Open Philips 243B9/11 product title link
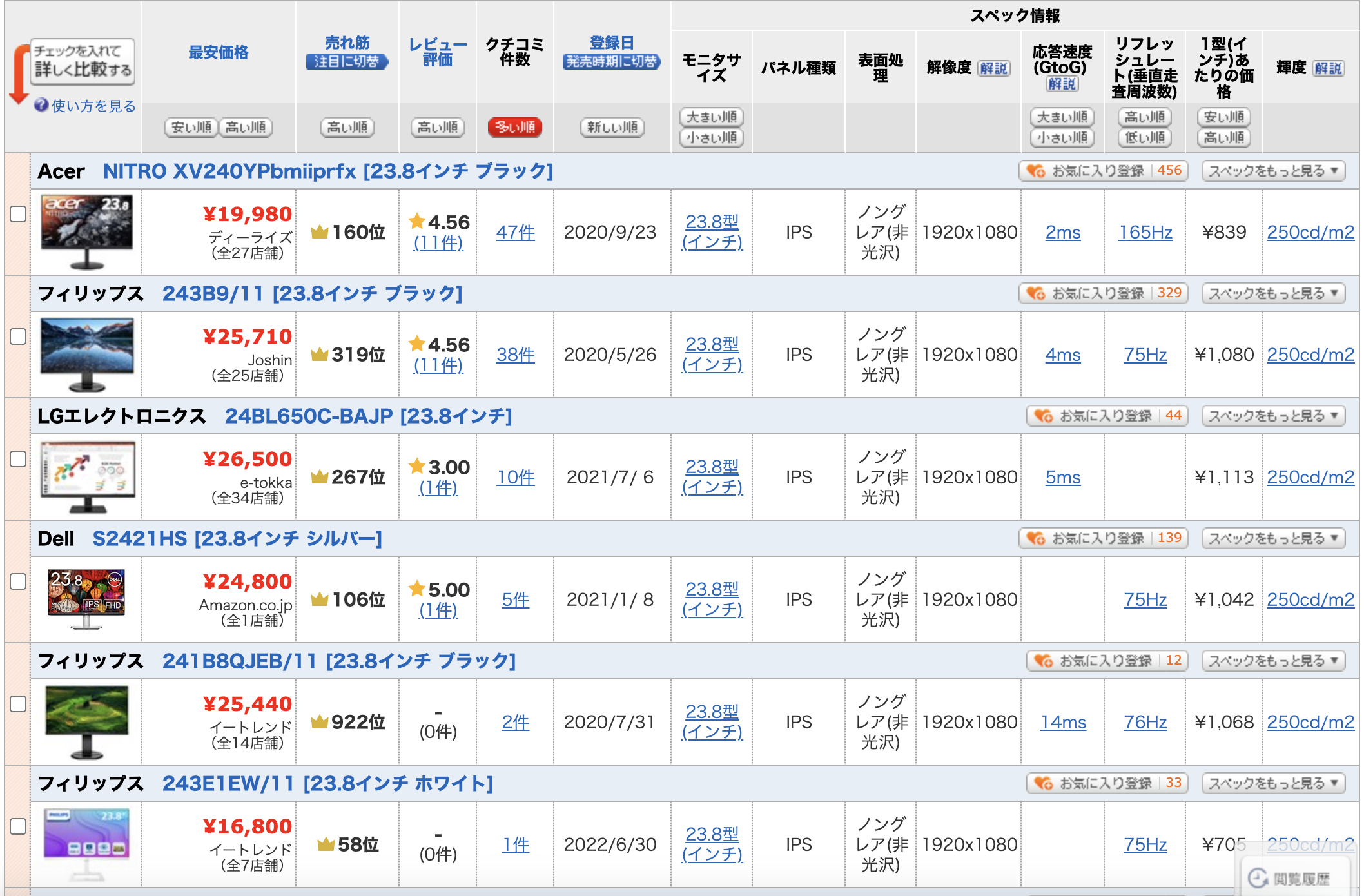Screen dimensions: 1364x896 point(313,293)
